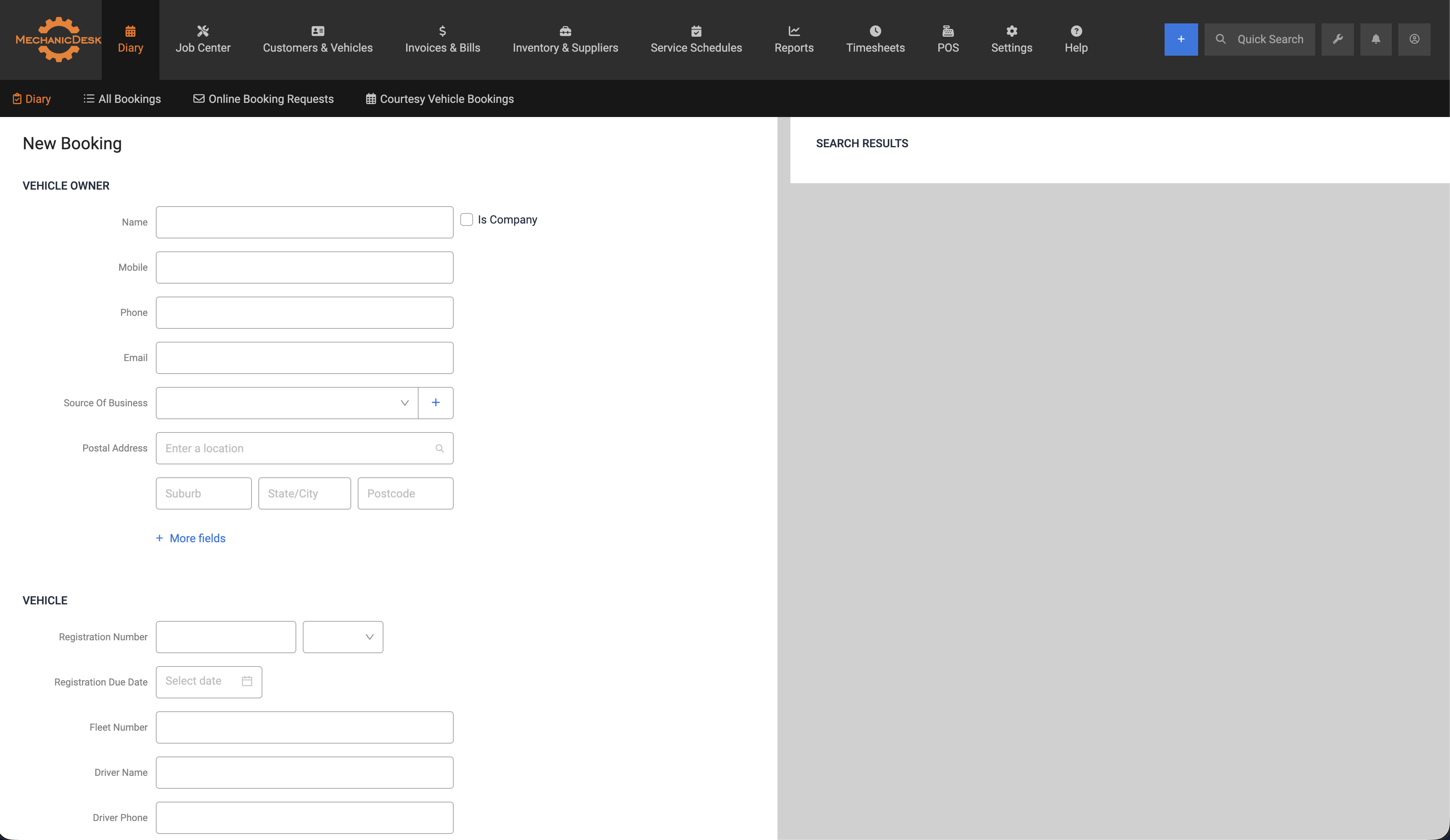Image resolution: width=1450 pixels, height=840 pixels.
Task: Click the calendar icon in Registration Due Date
Action: coord(247,681)
